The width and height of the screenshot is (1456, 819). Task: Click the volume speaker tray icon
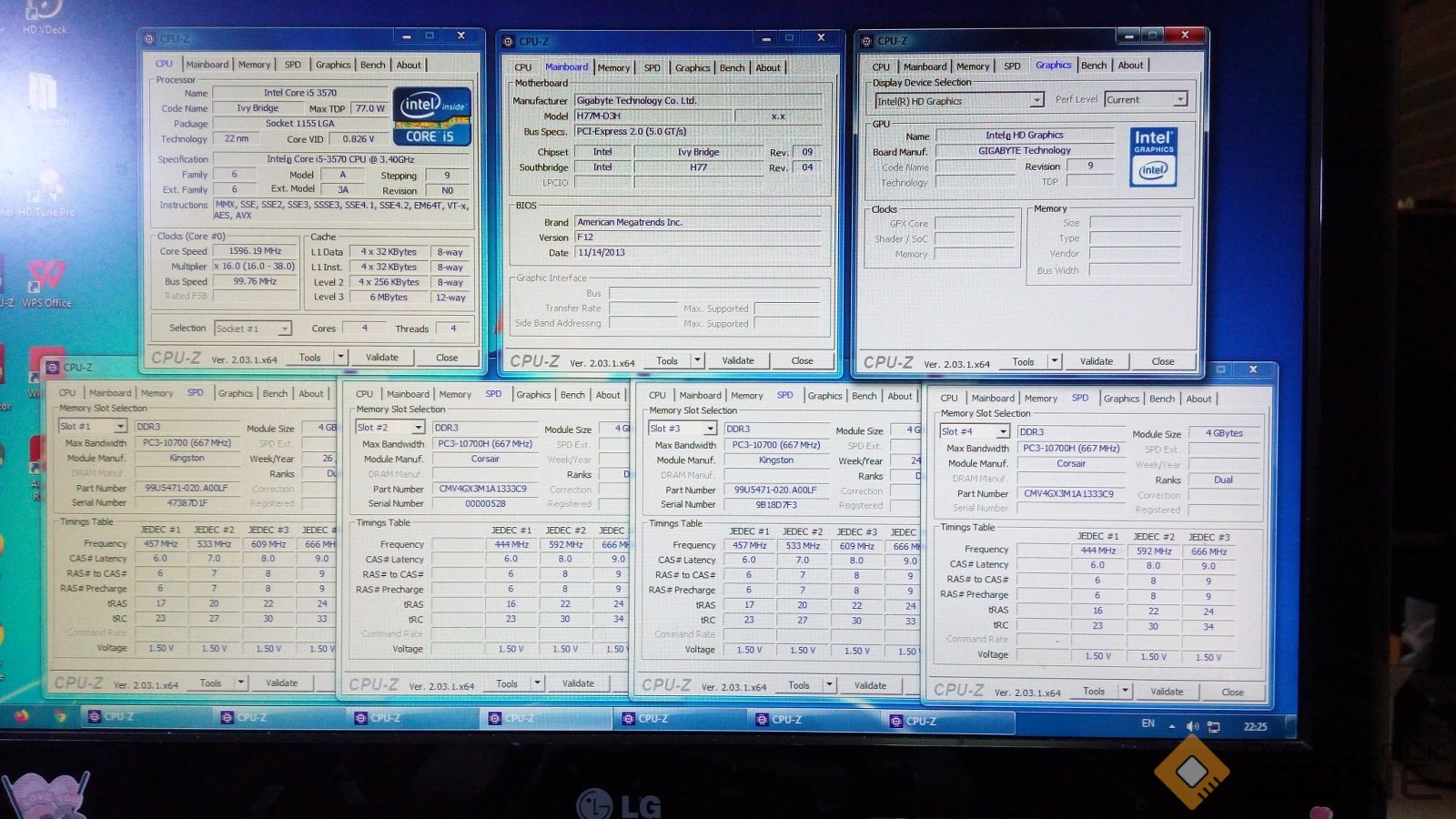click(x=1192, y=726)
